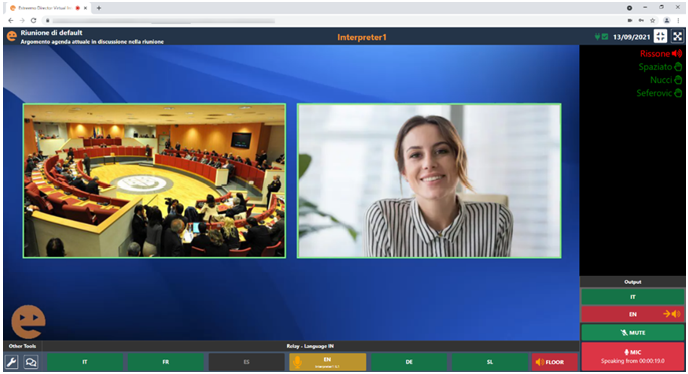This screenshot has width=688, height=374.
Task: Select EN output channel
Action: [x=633, y=314]
